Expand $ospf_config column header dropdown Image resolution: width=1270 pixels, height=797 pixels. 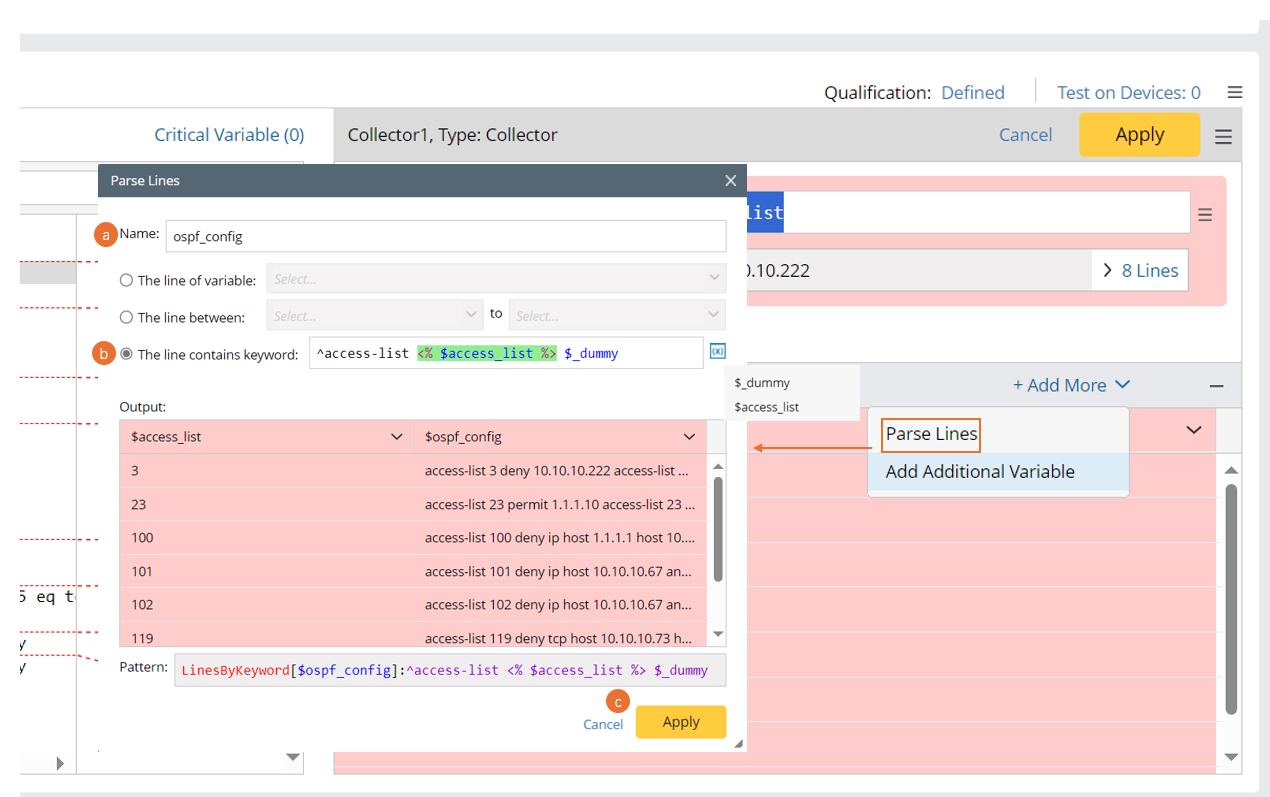tap(689, 437)
